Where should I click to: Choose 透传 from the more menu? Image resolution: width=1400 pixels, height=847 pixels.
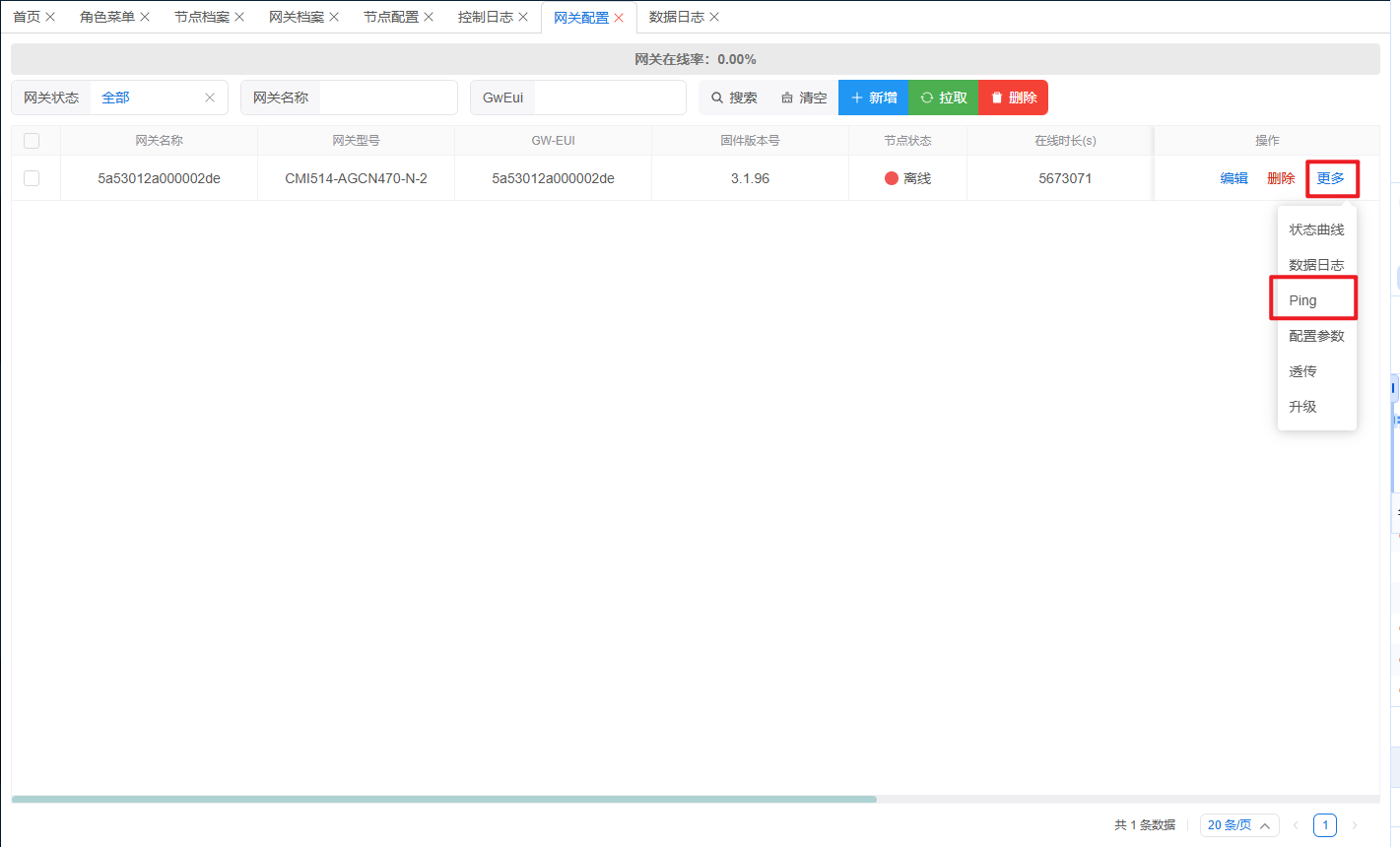(1317, 371)
